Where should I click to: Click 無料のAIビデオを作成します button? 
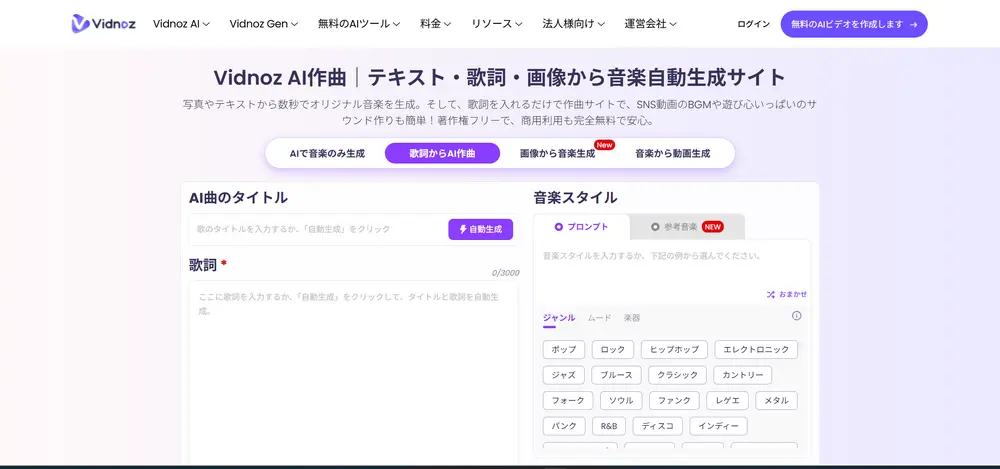tap(854, 24)
